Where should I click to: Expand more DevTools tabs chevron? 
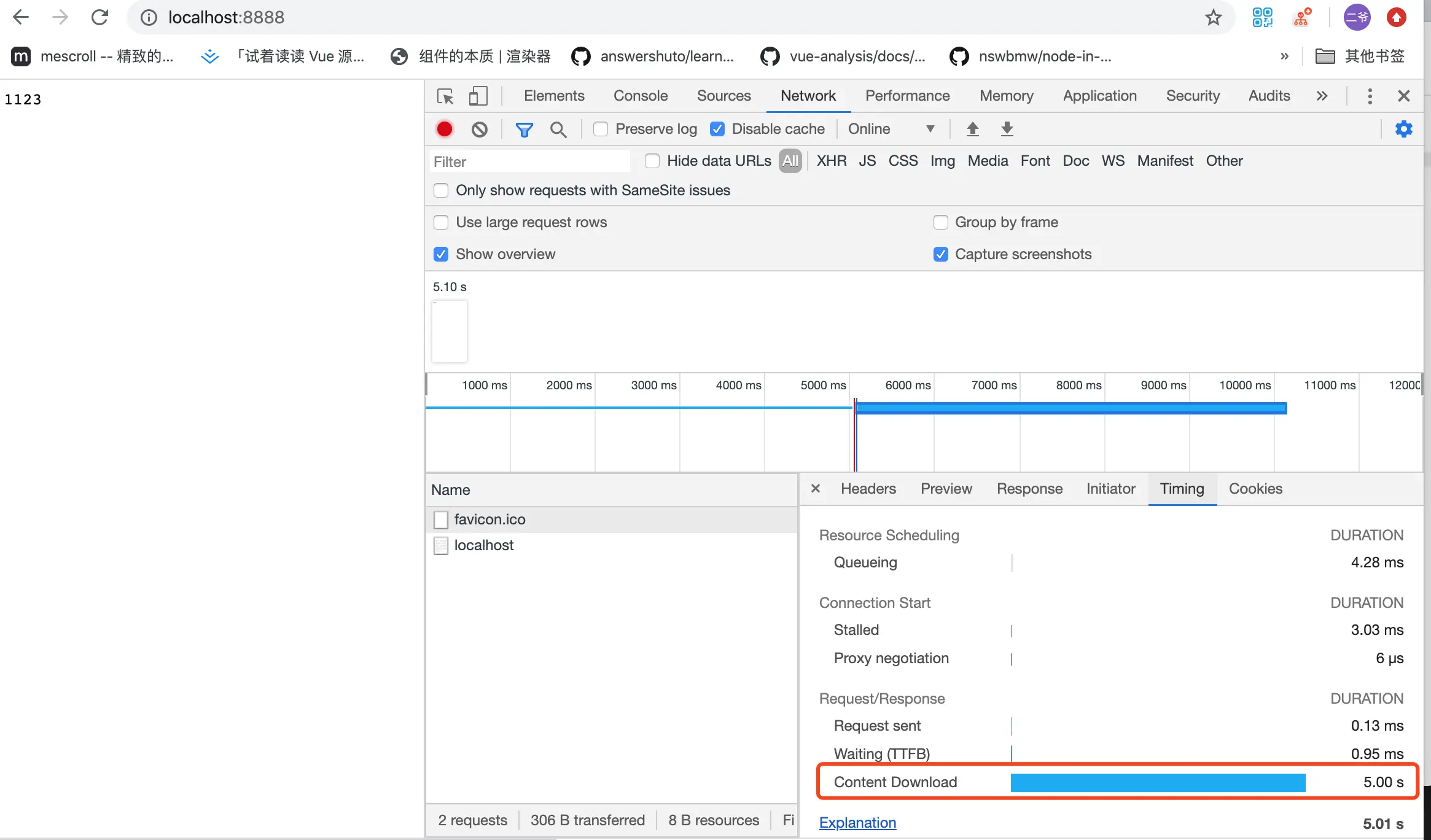[x=1322, y=96]
